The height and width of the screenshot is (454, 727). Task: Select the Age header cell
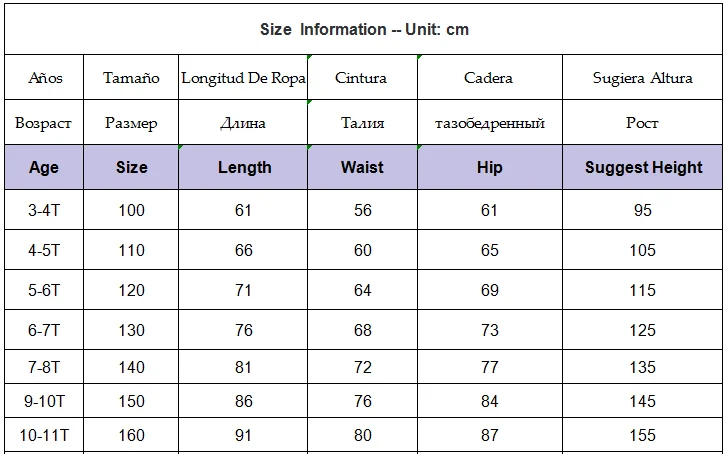tap(44, 167)
